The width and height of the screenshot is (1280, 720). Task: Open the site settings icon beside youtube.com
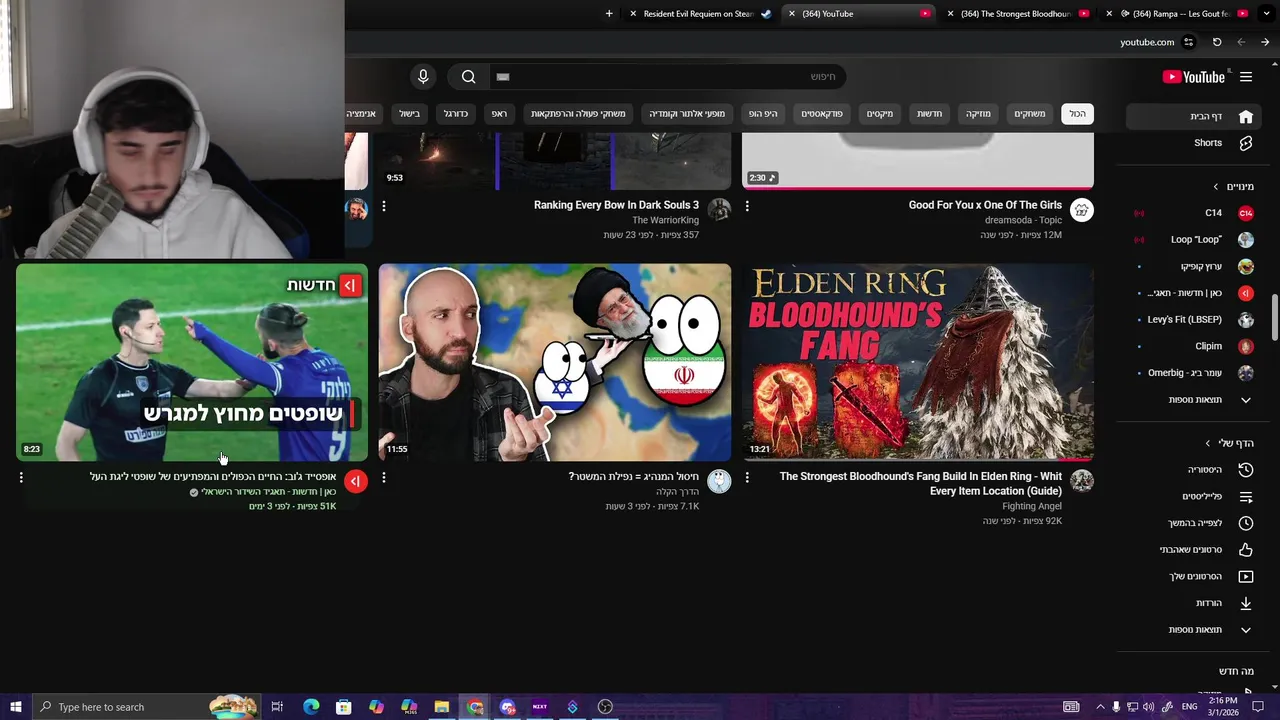pos(1189,42)
